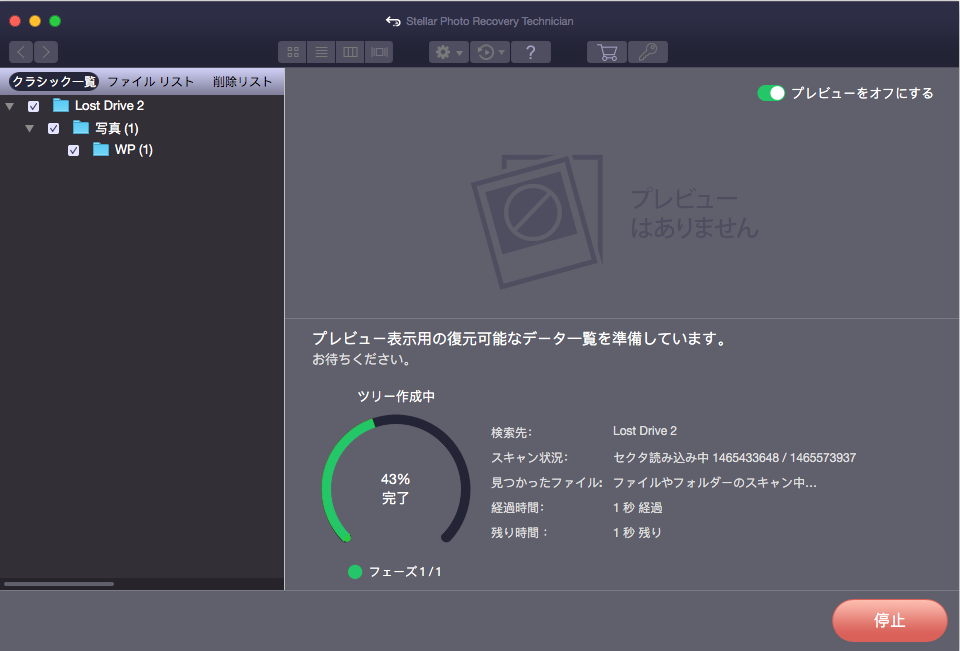This screenshot has height=651, width=960.
Task: Click the Stellar Photo Recovery Technician title
Action: [x=490, y=21]
